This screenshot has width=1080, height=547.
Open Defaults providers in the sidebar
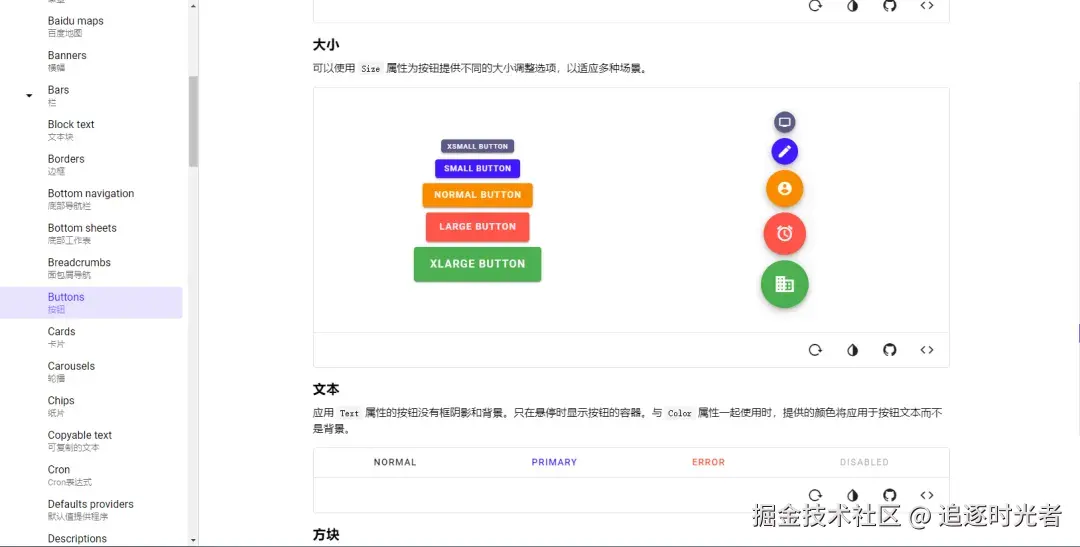[x=91, y=509]
